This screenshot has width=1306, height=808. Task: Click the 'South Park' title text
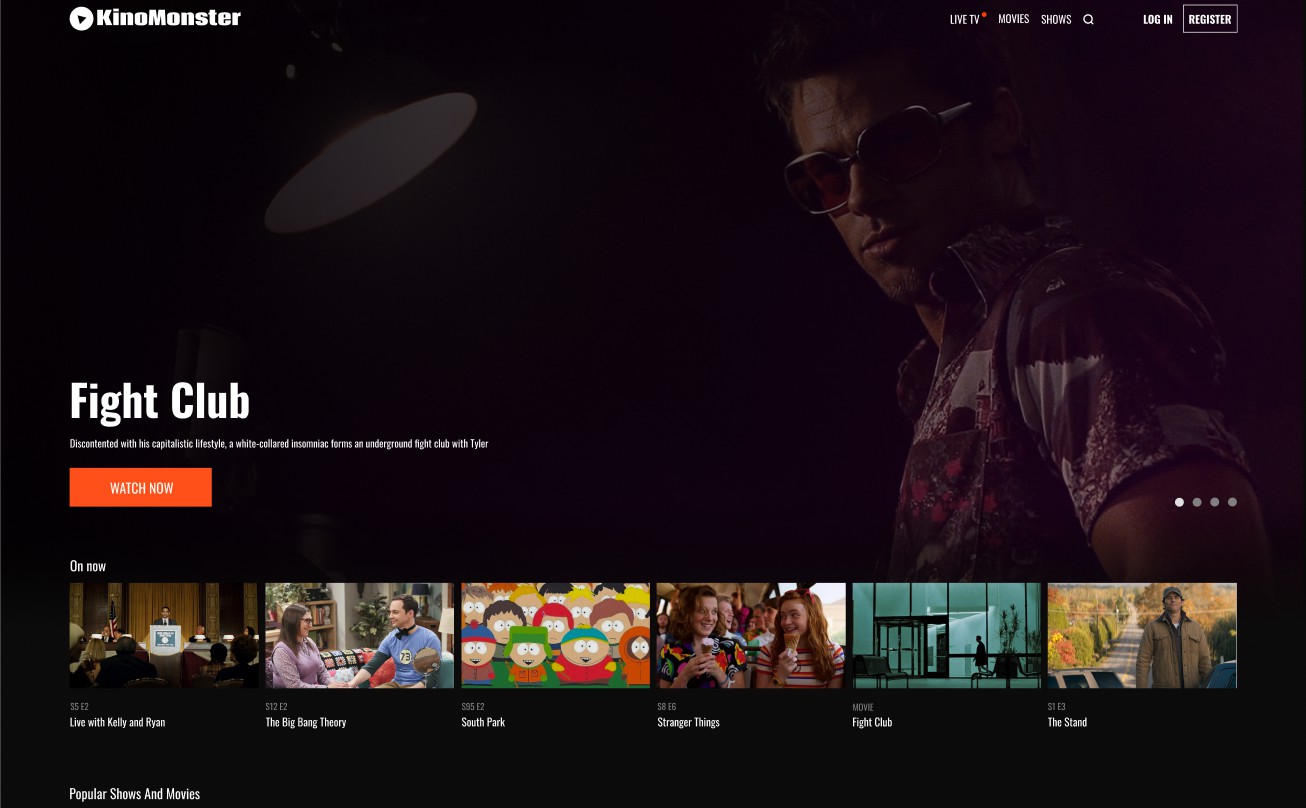tap(483, 722)
